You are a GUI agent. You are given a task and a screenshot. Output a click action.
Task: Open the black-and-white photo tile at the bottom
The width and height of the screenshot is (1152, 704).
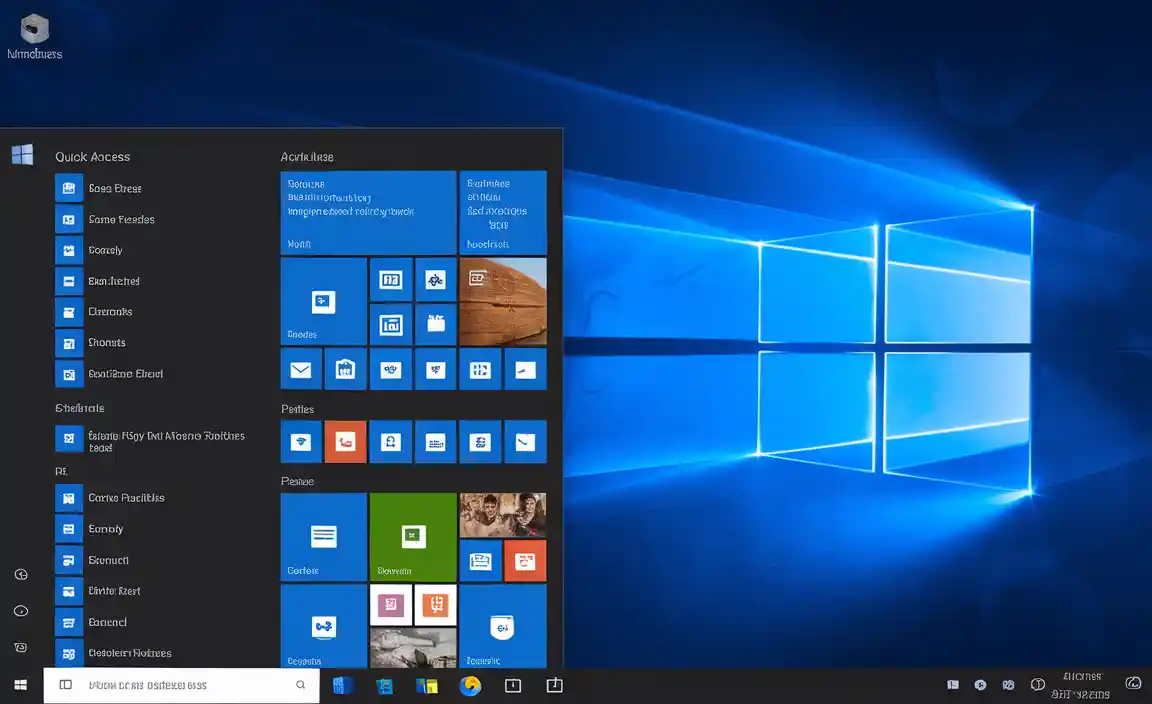[x=413, y=647]
